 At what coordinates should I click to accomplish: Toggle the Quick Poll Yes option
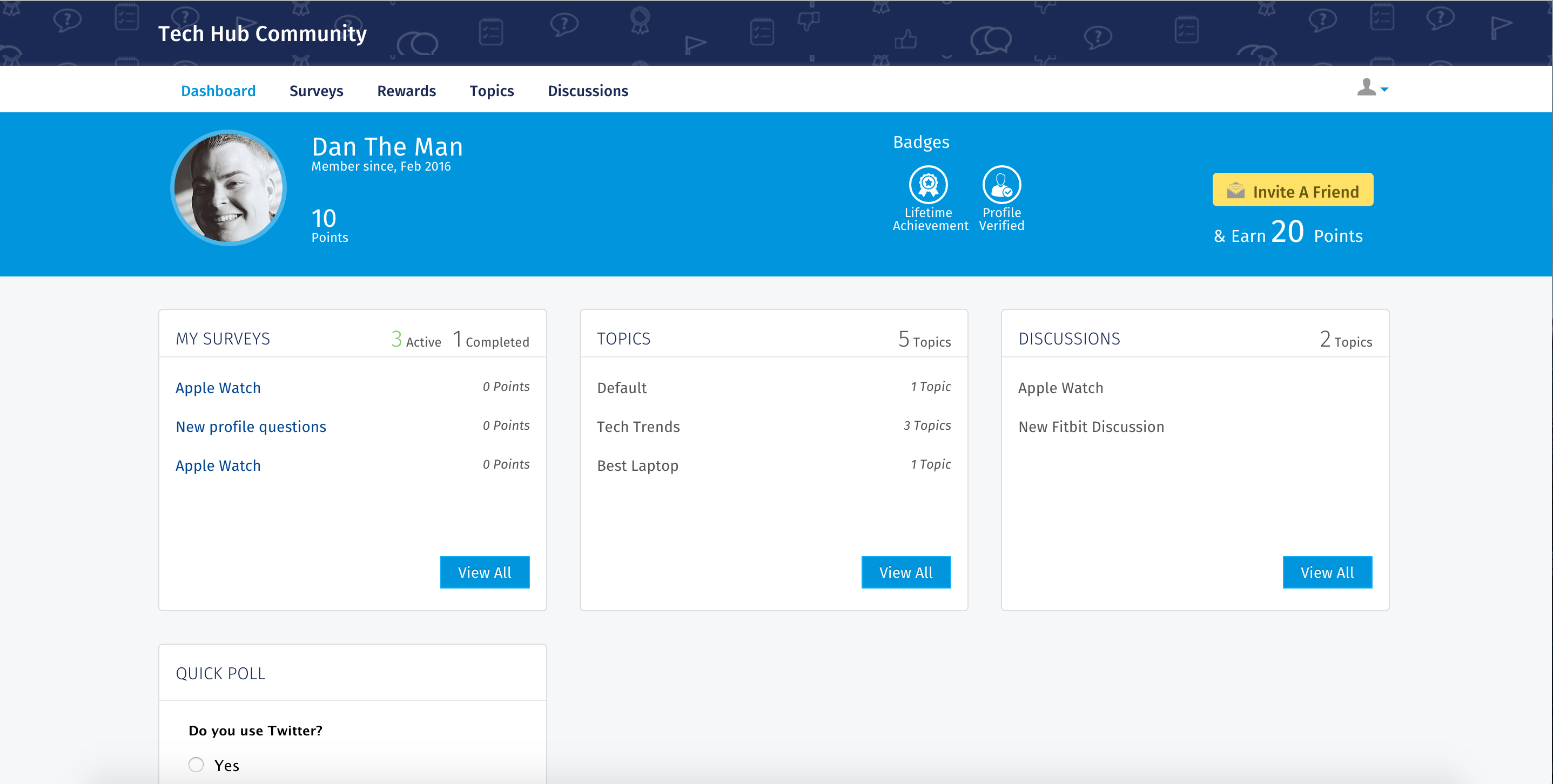pyautogui.click(x=197, y=765)
